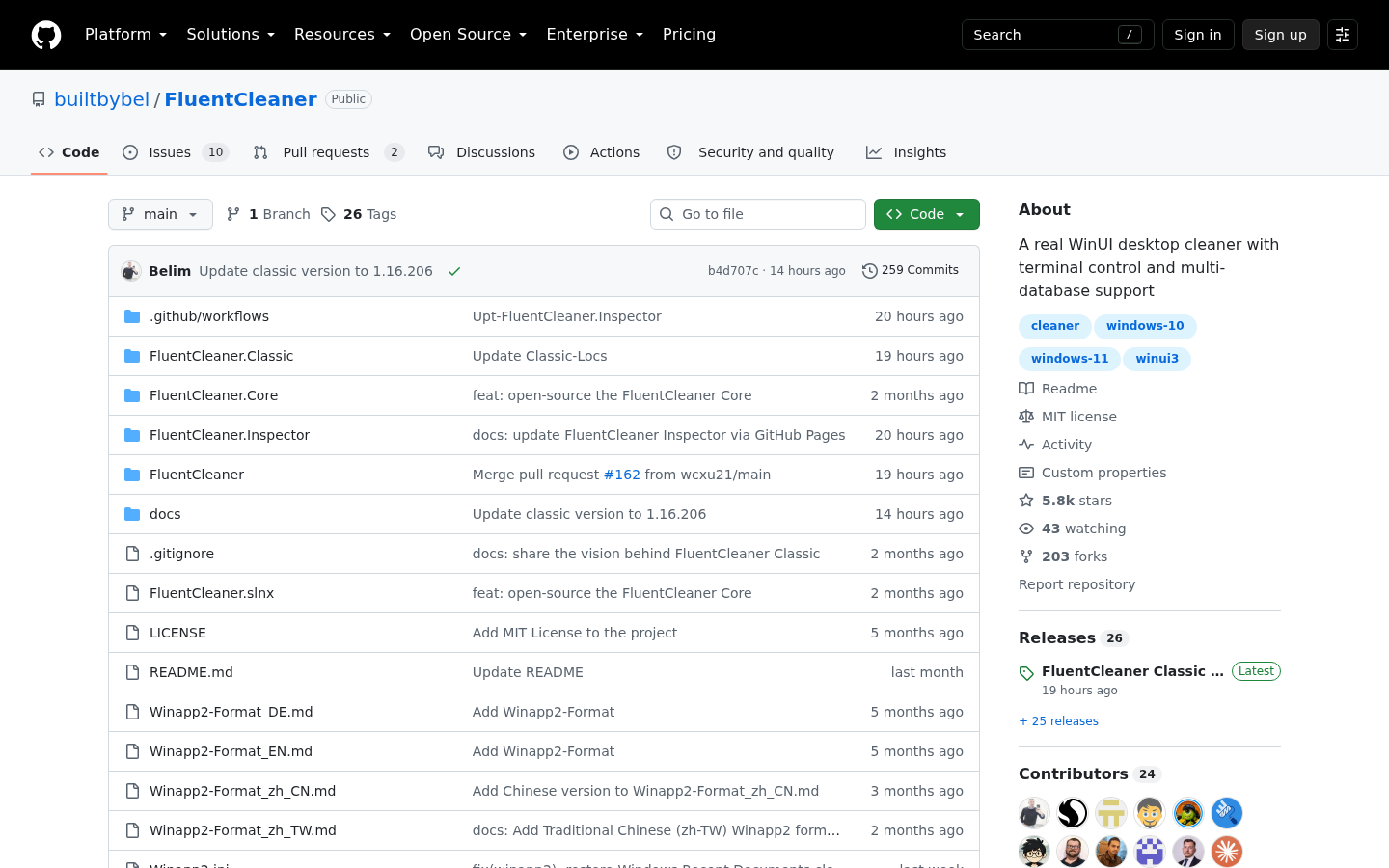The height and width of the screenshot is (868, 1389).
Task: Click the 'Update classic version to 1.16.206' header commit message
Action: [x=315, y=271]
